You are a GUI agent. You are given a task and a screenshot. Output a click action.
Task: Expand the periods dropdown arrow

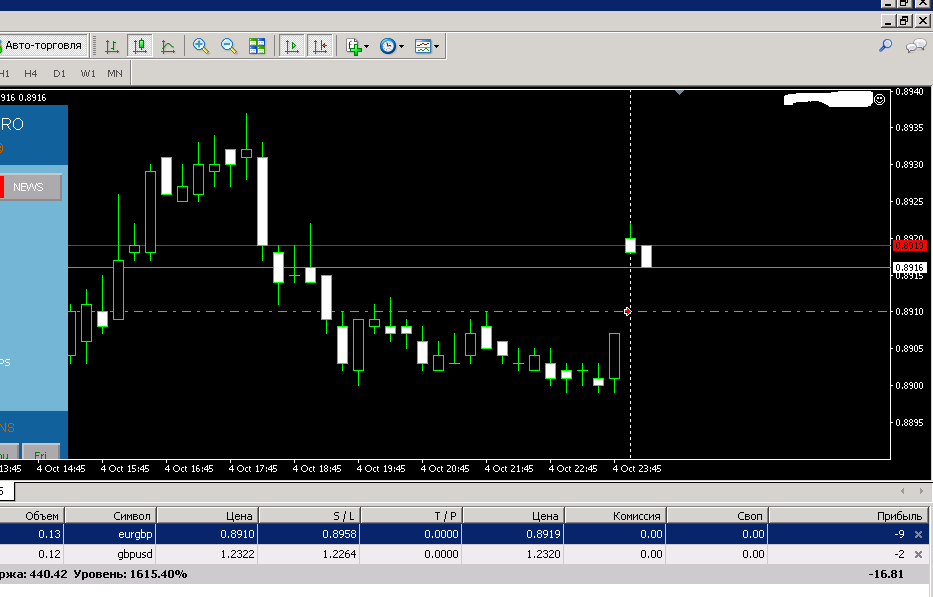point(402,46)
